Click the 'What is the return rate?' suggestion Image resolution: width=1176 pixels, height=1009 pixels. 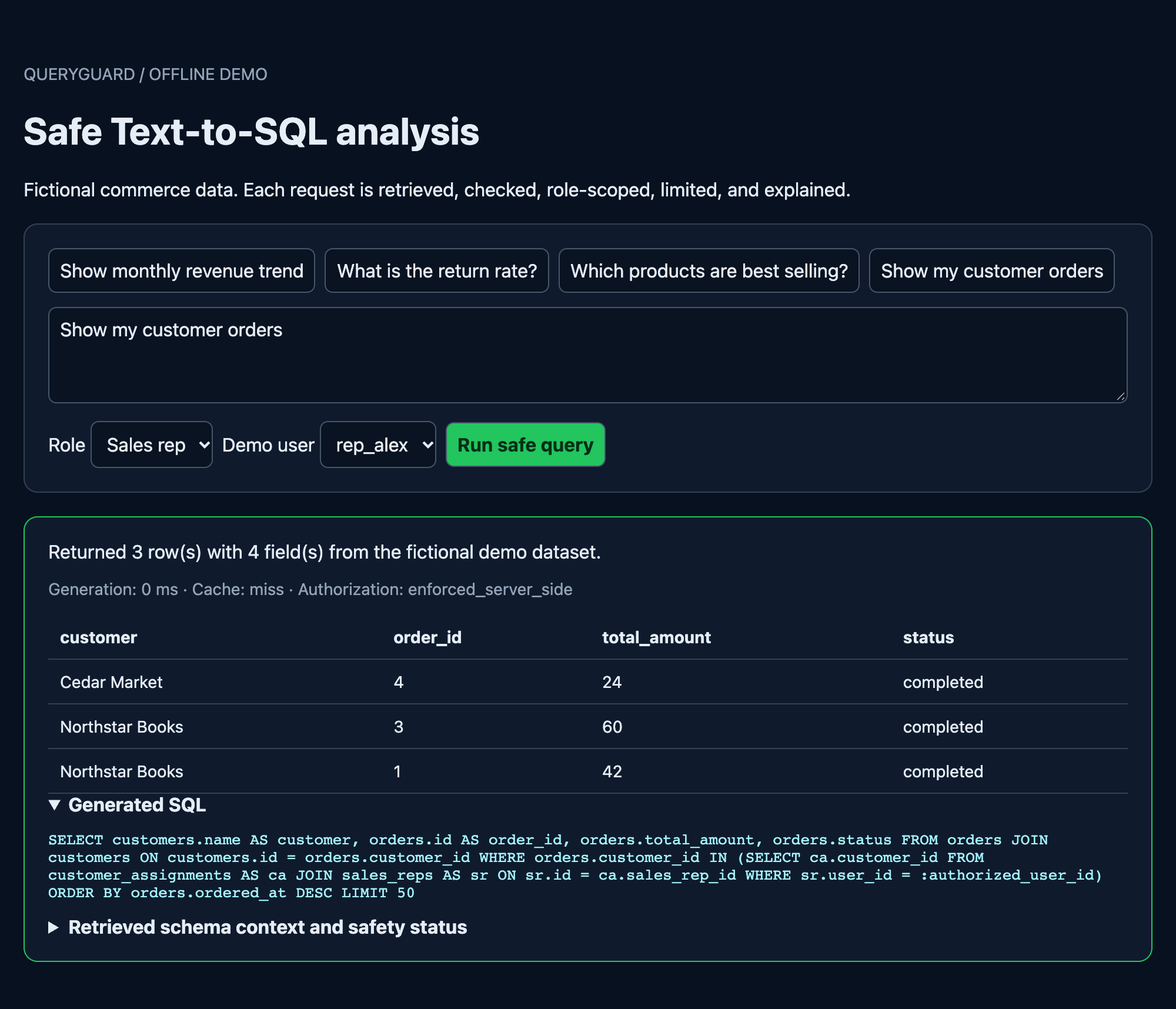point(437,270)
